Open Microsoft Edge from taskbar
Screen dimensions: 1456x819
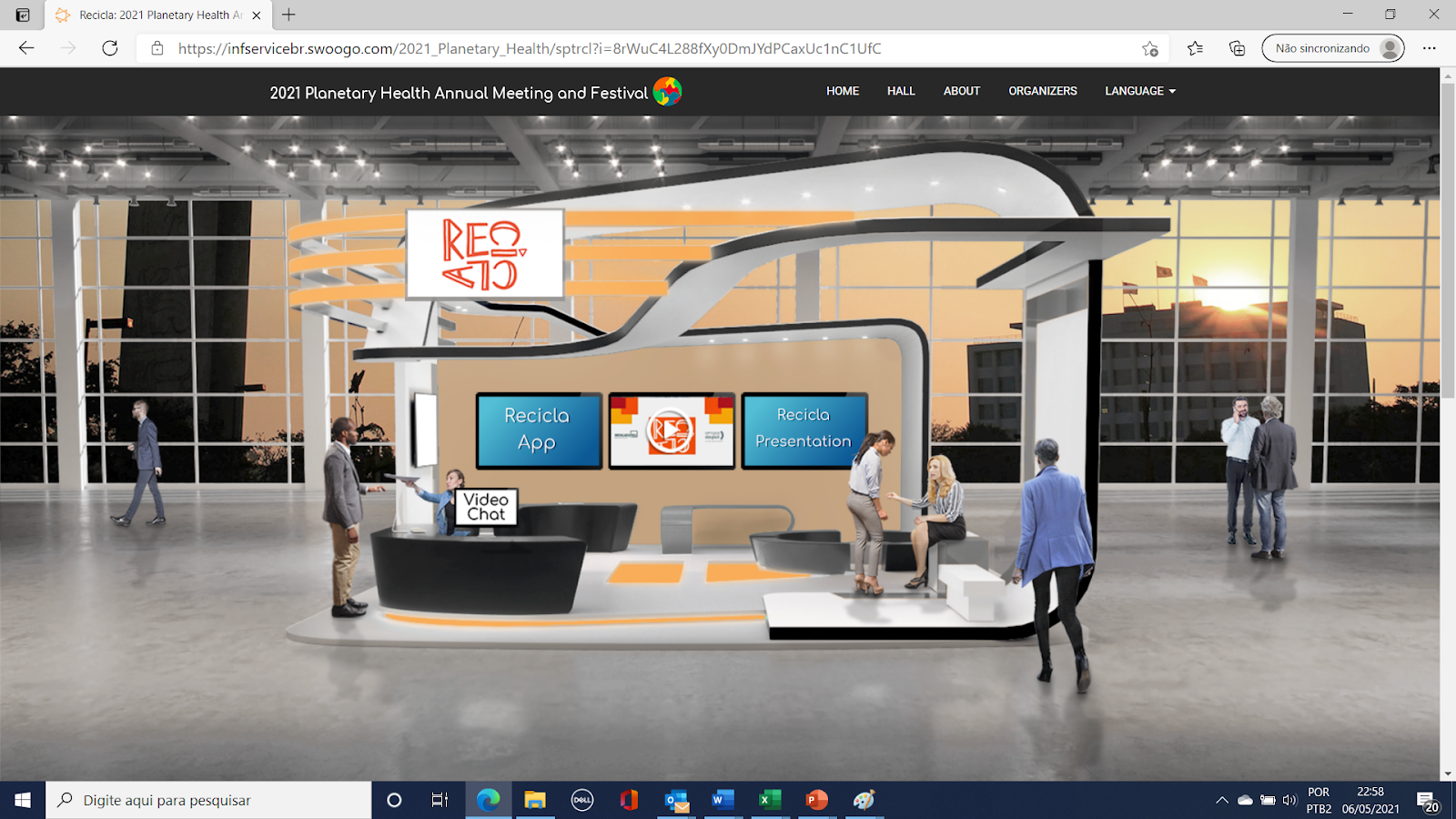click(x=489, y=800)
